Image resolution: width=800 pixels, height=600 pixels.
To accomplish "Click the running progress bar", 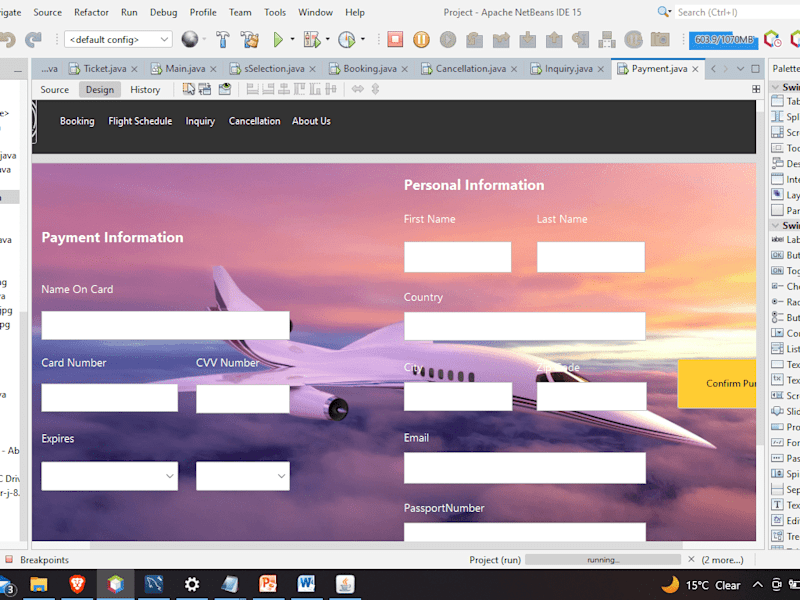I will point(603,560).
